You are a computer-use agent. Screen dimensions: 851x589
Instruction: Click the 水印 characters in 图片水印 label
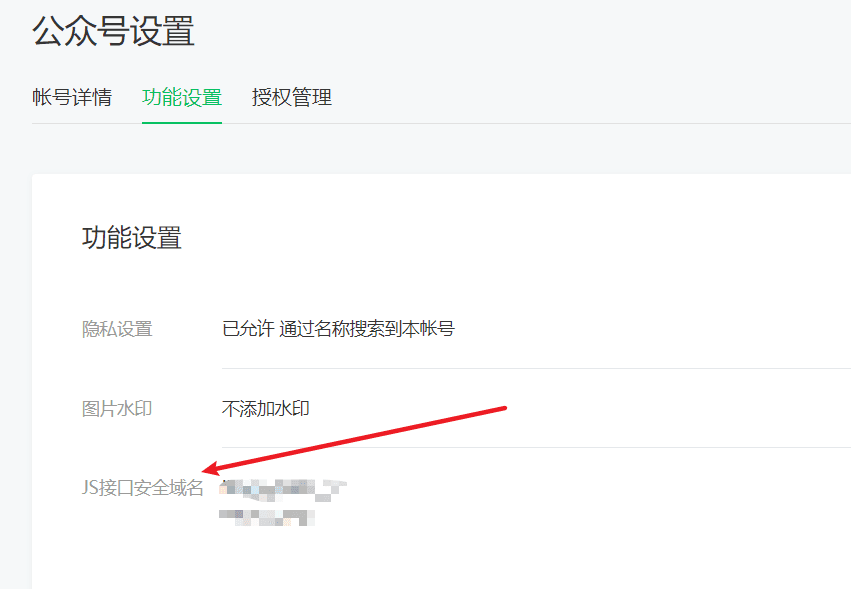tap(135, 409)
